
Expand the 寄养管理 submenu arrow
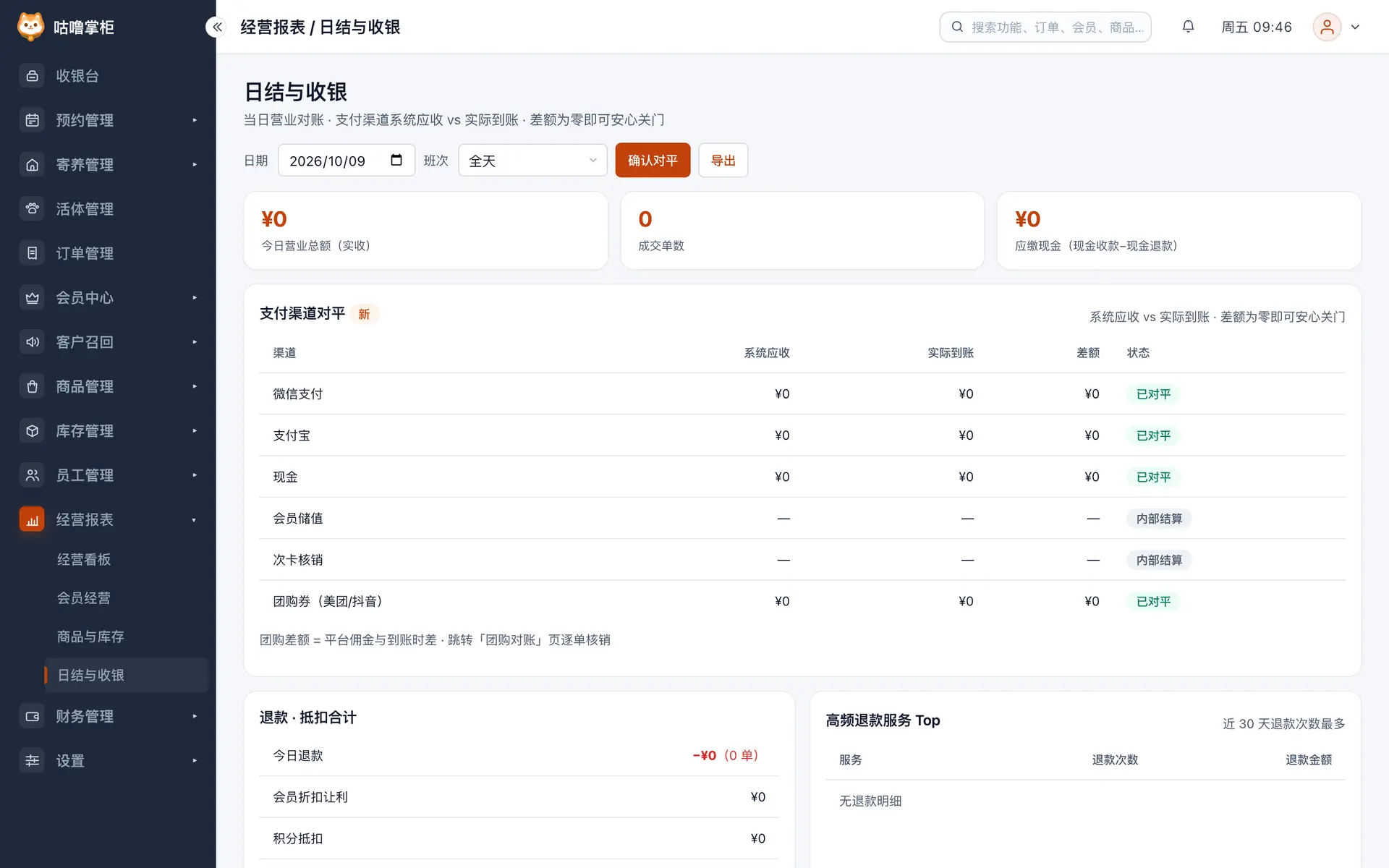195,165
